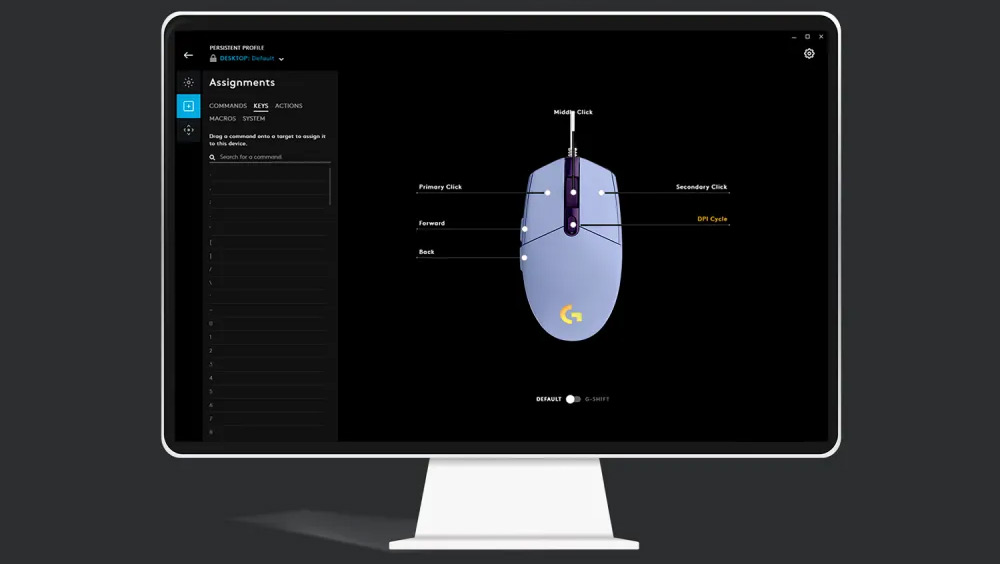
Task: Select the '4' key in the list
Action: [268, 378]
